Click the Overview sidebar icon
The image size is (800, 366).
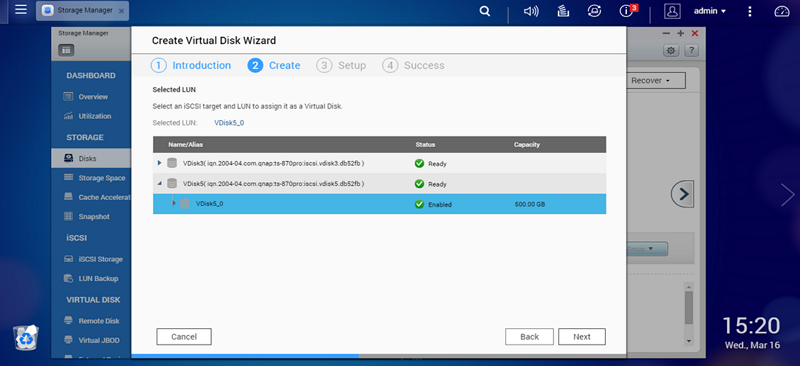pos(68,96)
